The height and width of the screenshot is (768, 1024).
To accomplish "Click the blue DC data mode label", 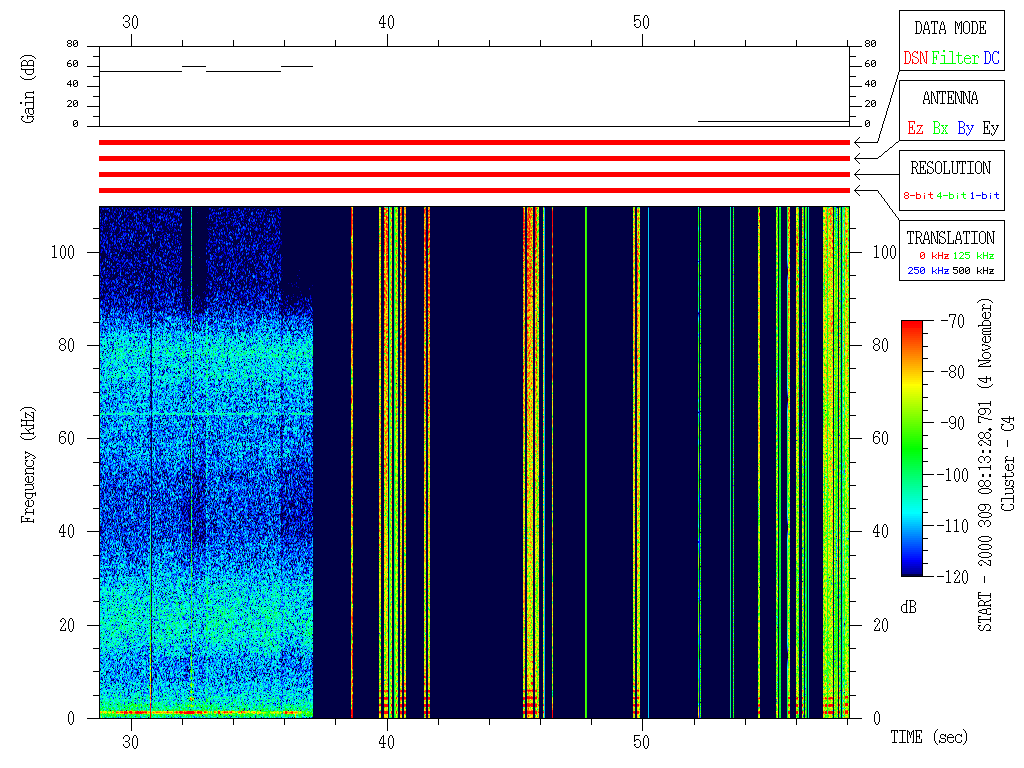I will [990, 59].
